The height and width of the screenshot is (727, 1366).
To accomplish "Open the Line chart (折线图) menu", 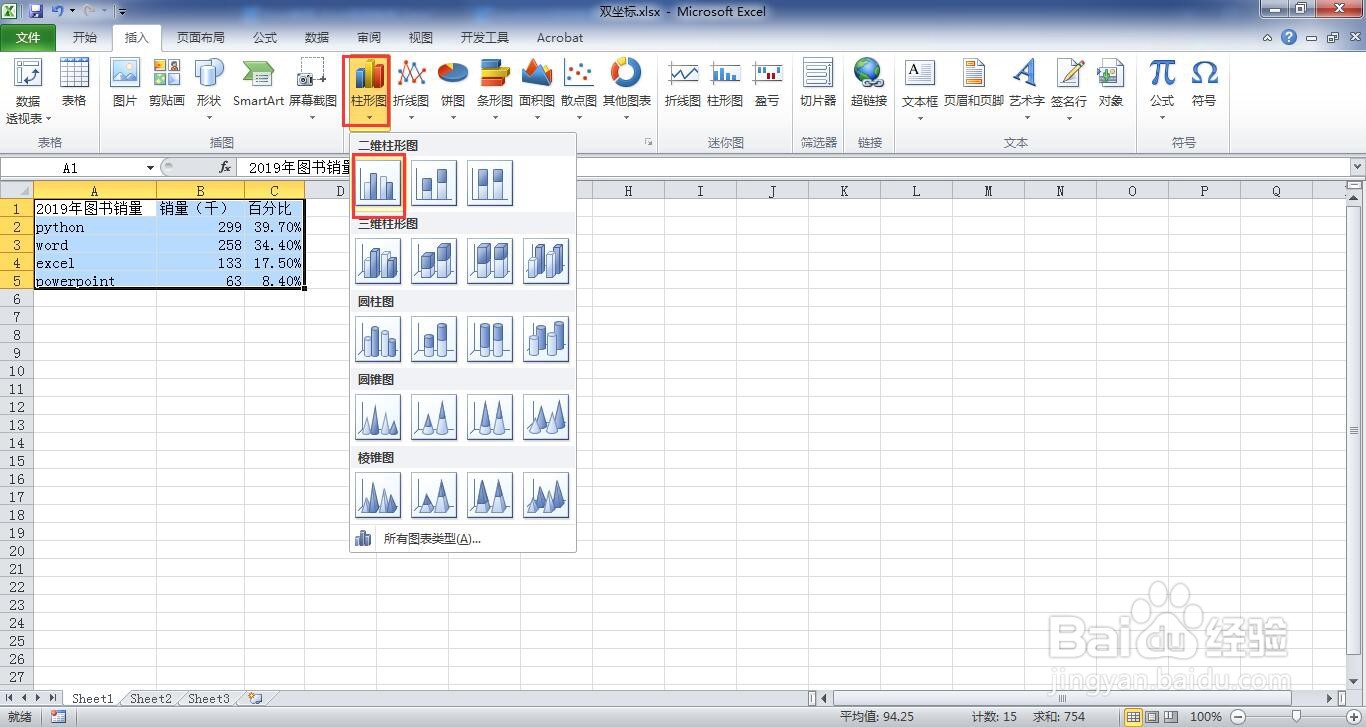I will click(x=411, y=91).
